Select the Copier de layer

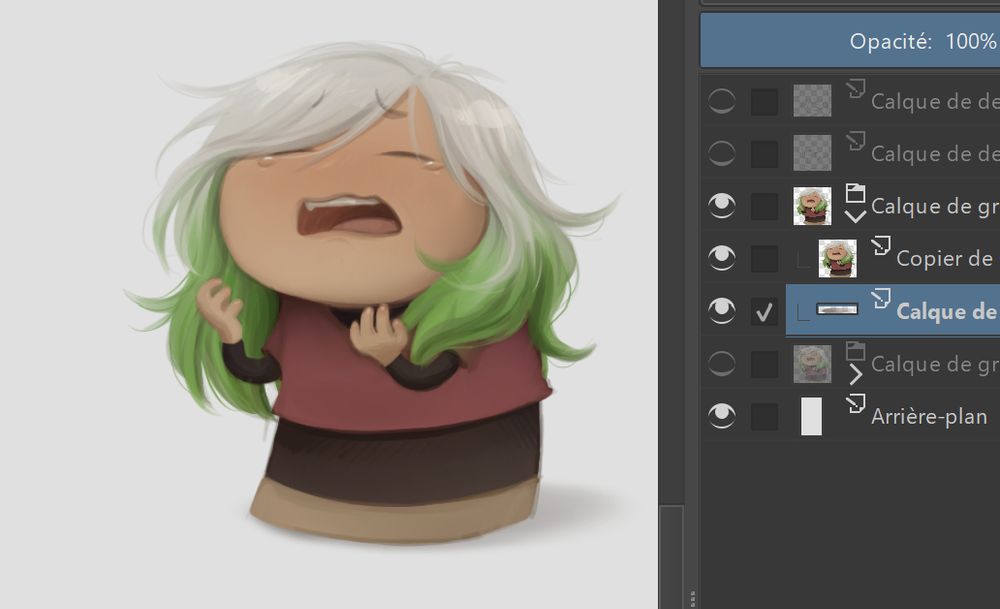coord(945,259)
